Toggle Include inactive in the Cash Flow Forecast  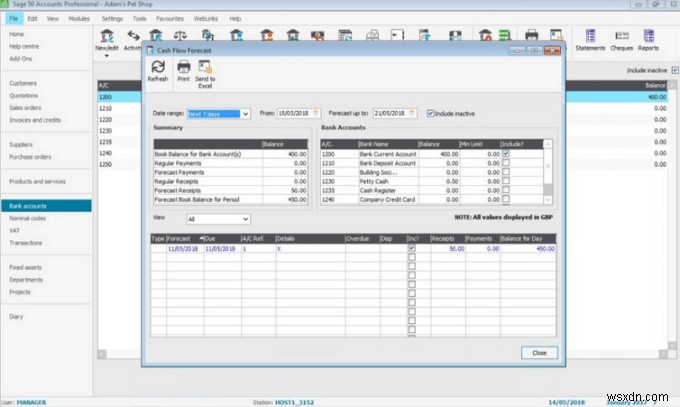point(430,113)
